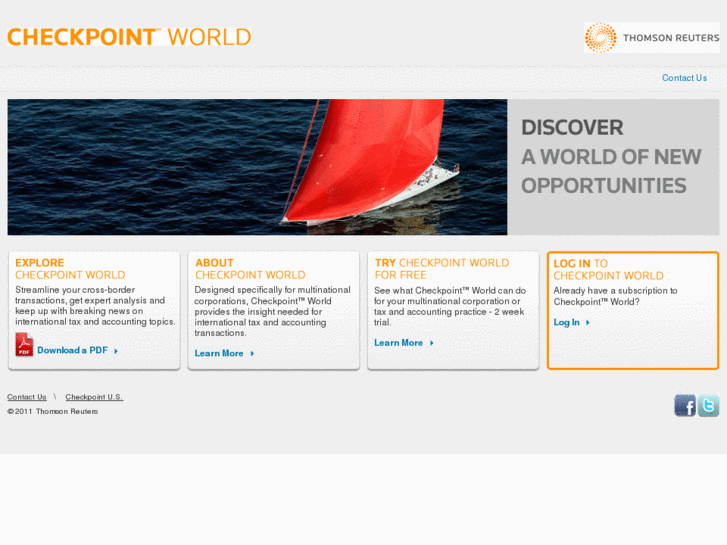The width and height of the screenshot is (727, 545).
Task: Click the arrow next to About's Learn More
Action: tap(252, 353)
